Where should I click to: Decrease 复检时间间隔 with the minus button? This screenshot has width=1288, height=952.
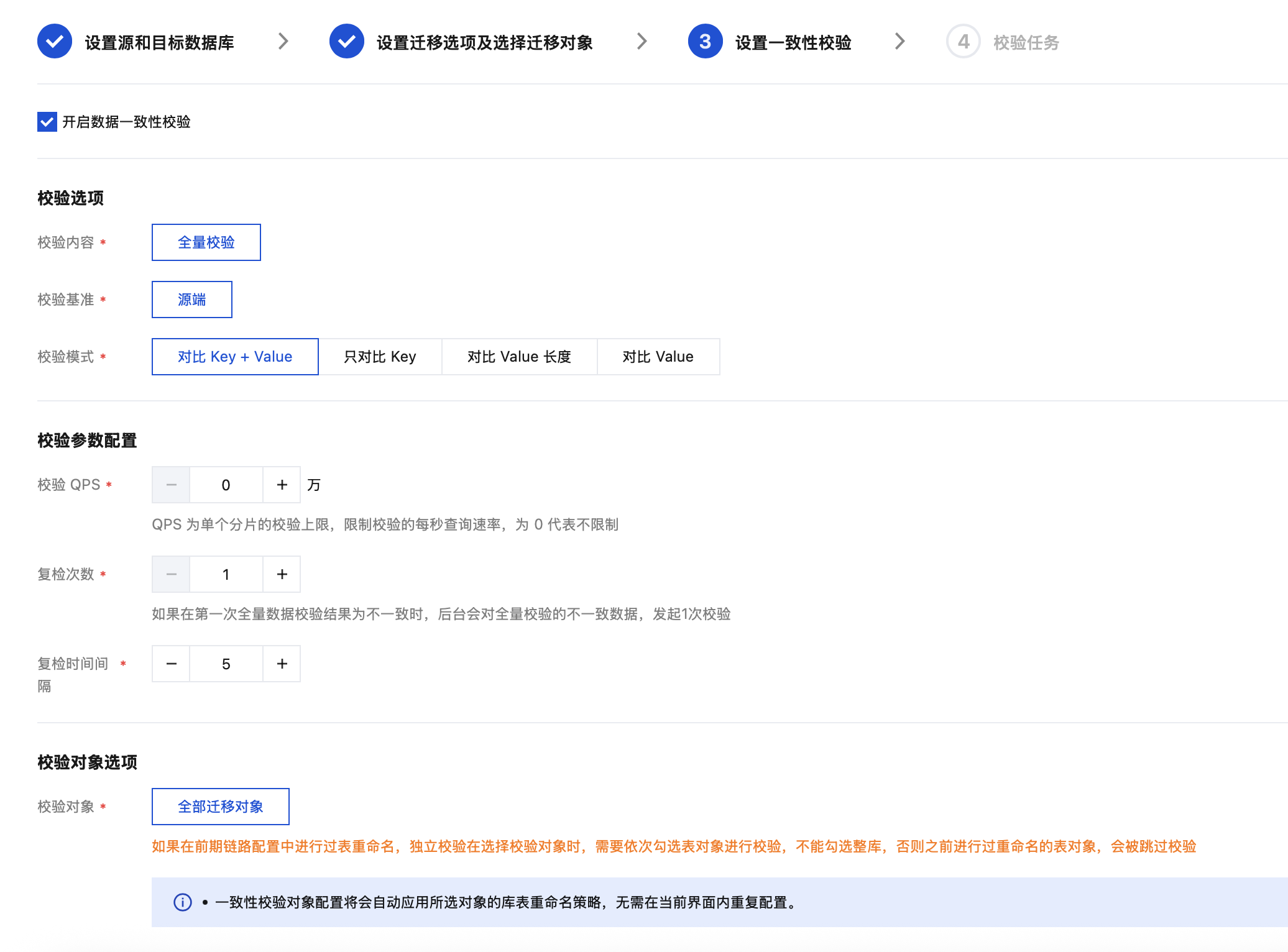[172, 664]
